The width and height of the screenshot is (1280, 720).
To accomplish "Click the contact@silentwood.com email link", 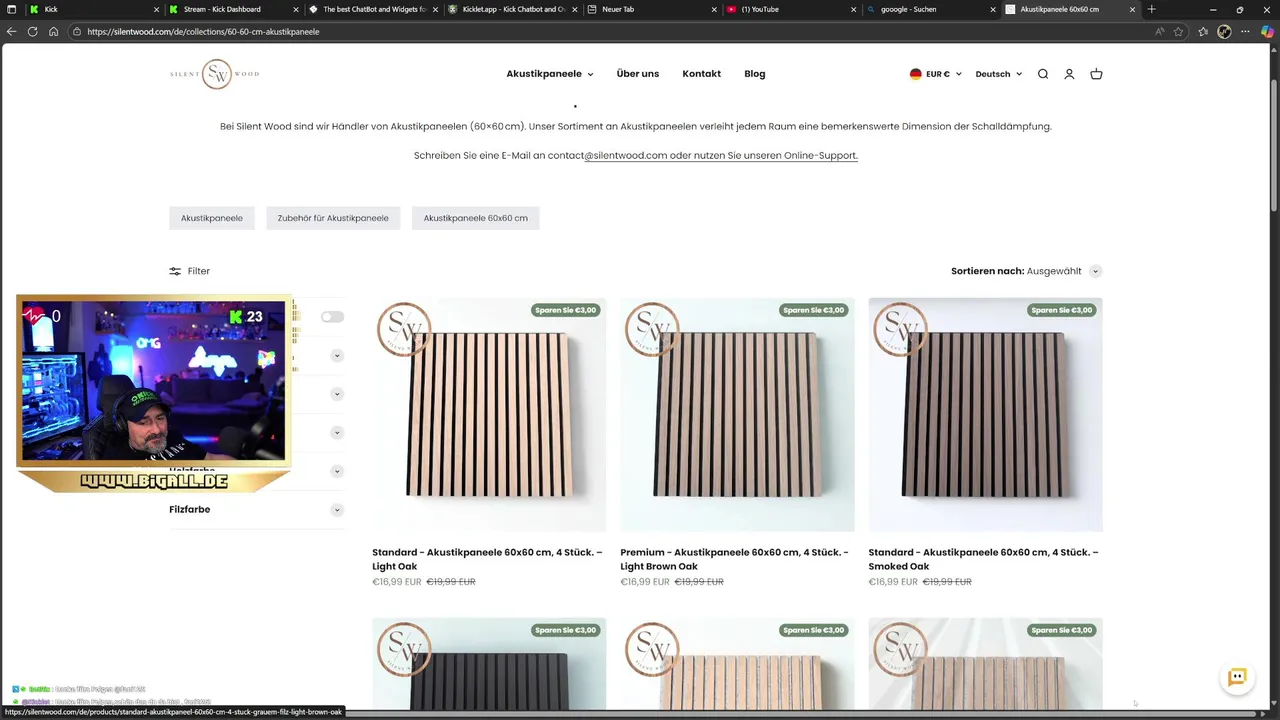I will point(607,156).
